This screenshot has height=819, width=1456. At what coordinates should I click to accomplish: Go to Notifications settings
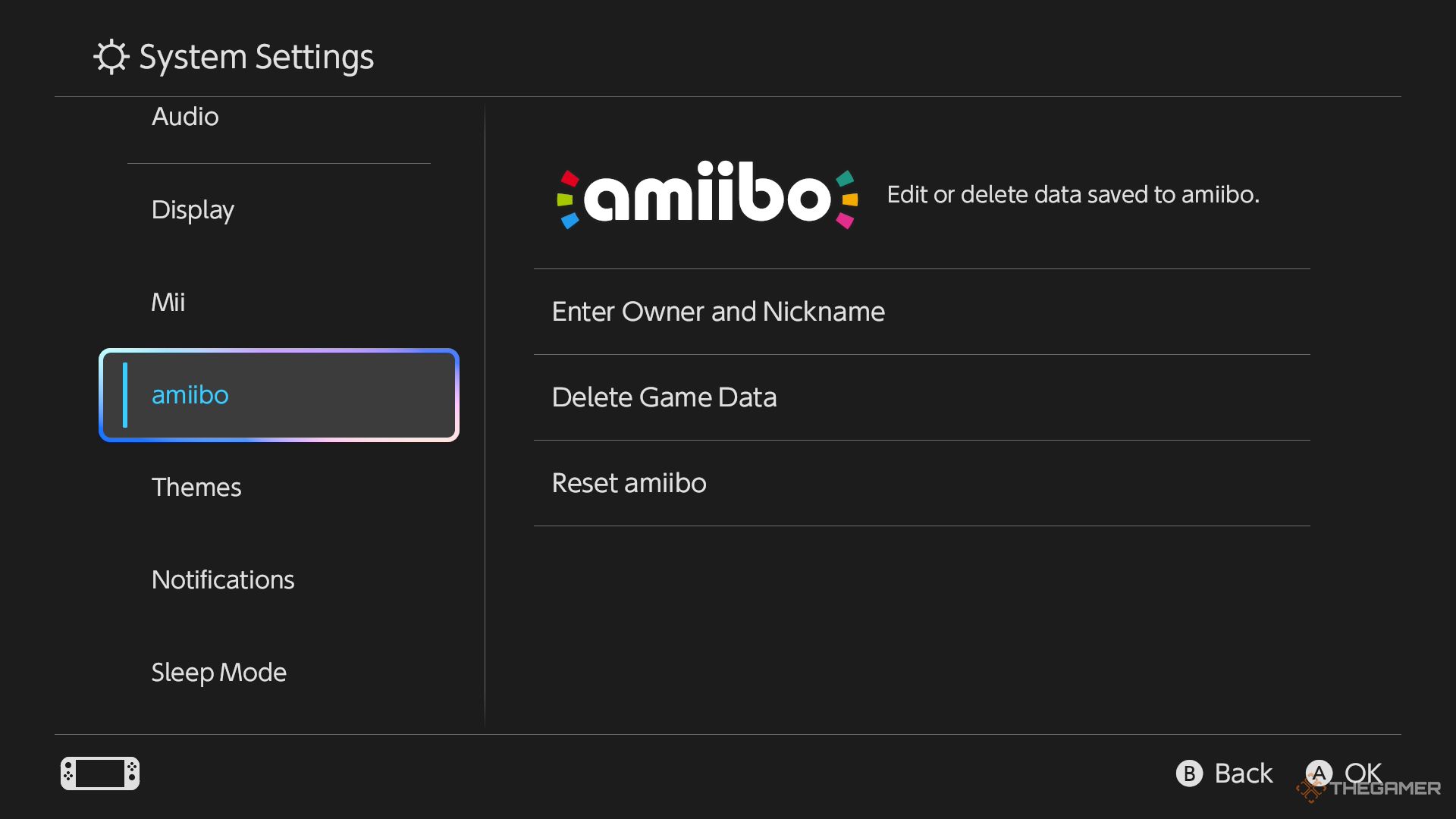point(223,580)
